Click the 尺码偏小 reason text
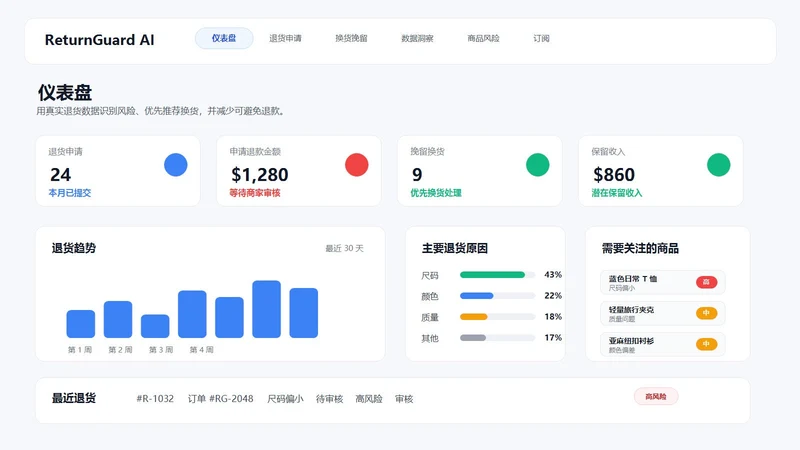The height and width of the screenshot is (450, 800). 285,398
